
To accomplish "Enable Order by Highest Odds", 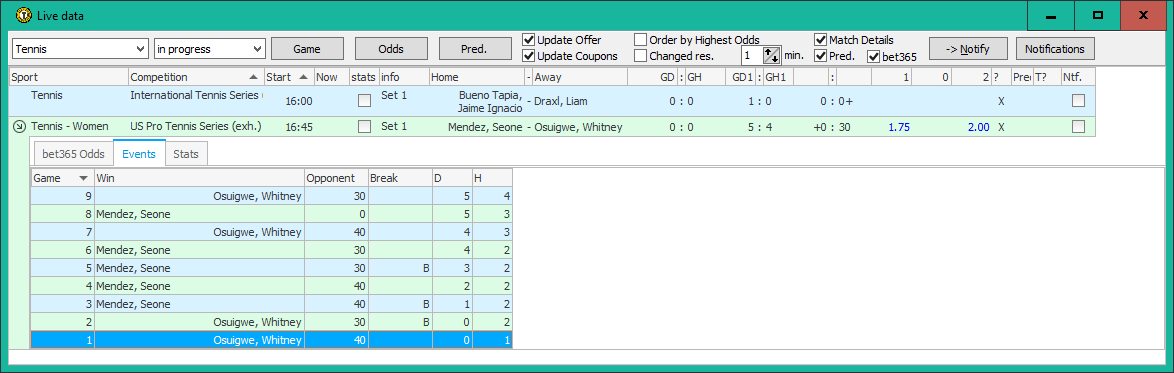I will (x=641, y=40).
